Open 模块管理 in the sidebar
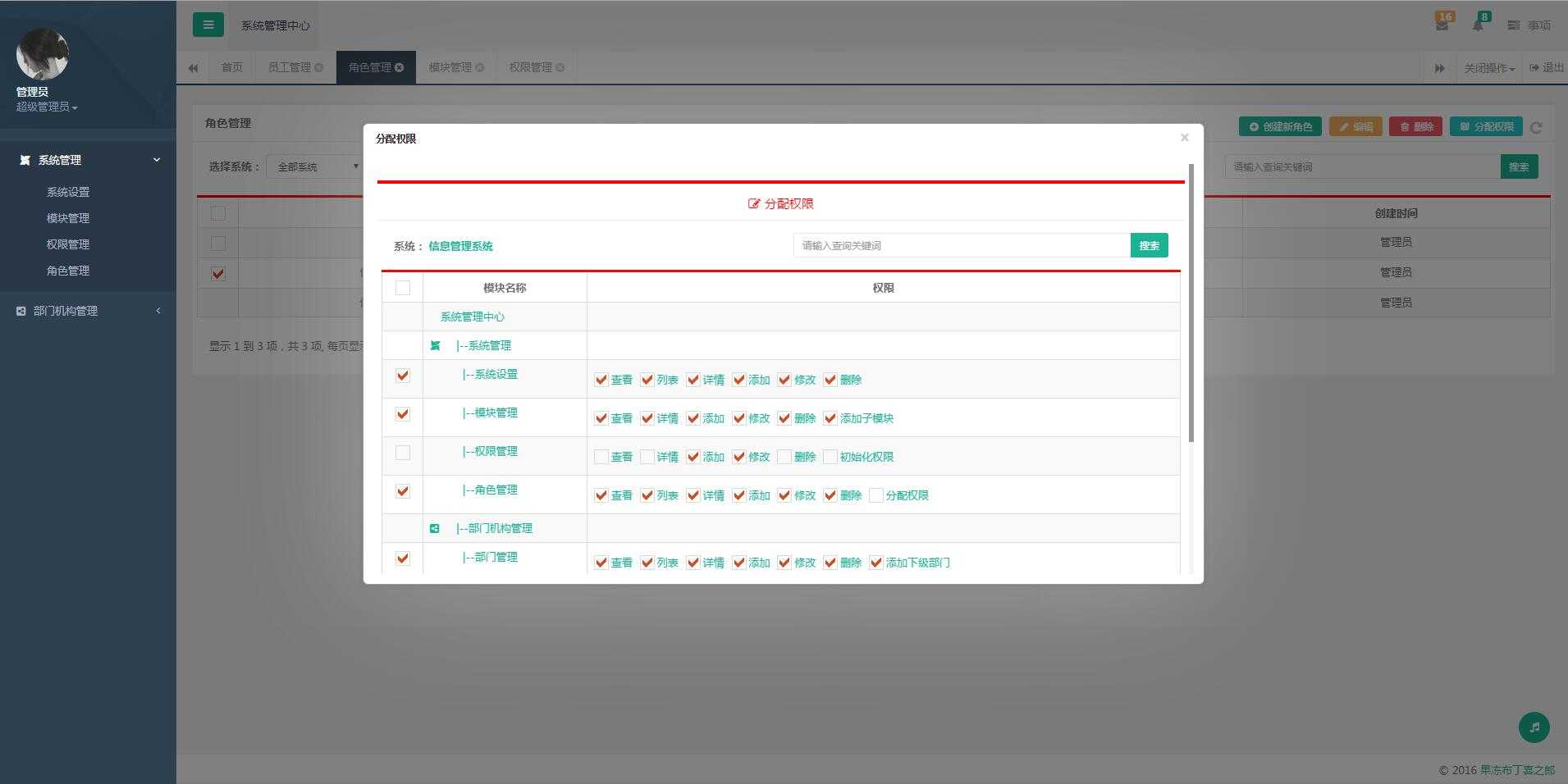1568x784 pixels. point(68,218)
